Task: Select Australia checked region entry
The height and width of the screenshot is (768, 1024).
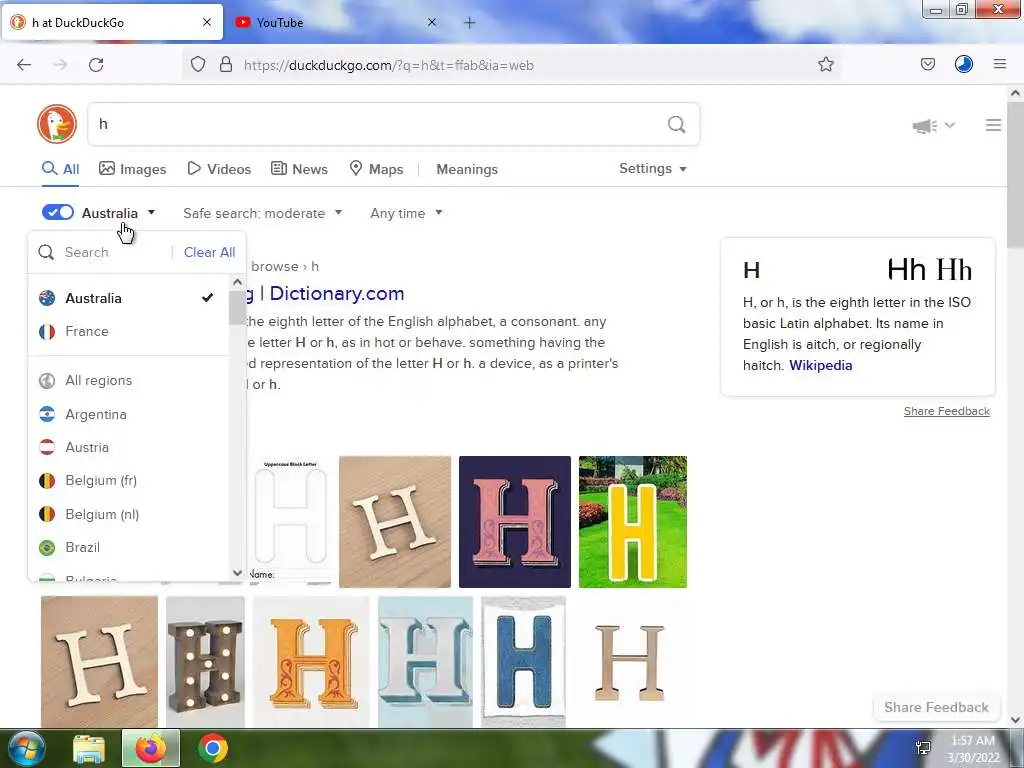Action: click(128, 298)
